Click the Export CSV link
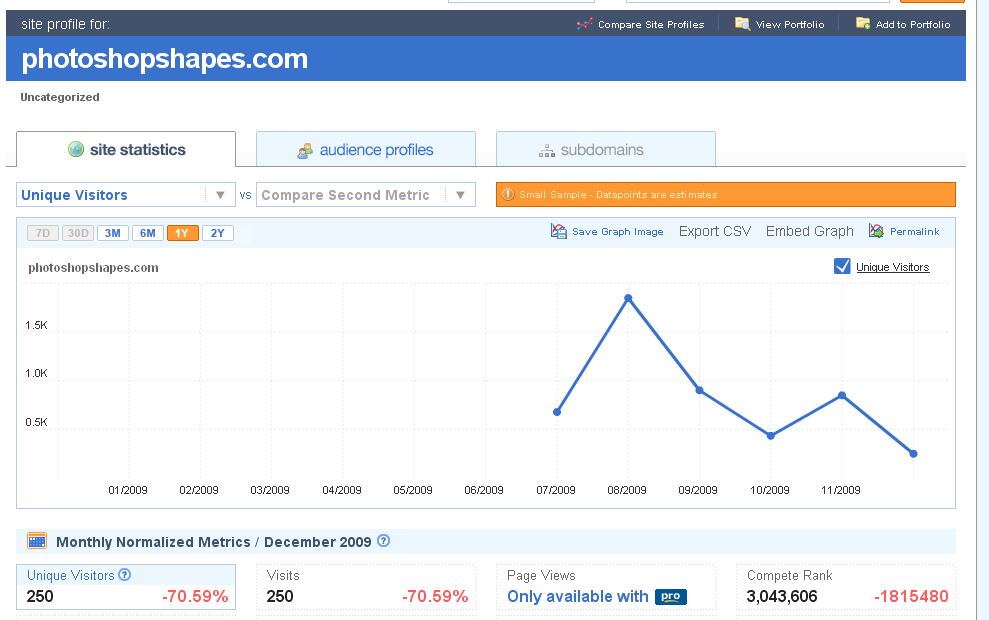Viewport: 989px width, 620px height. click(715, 231)
